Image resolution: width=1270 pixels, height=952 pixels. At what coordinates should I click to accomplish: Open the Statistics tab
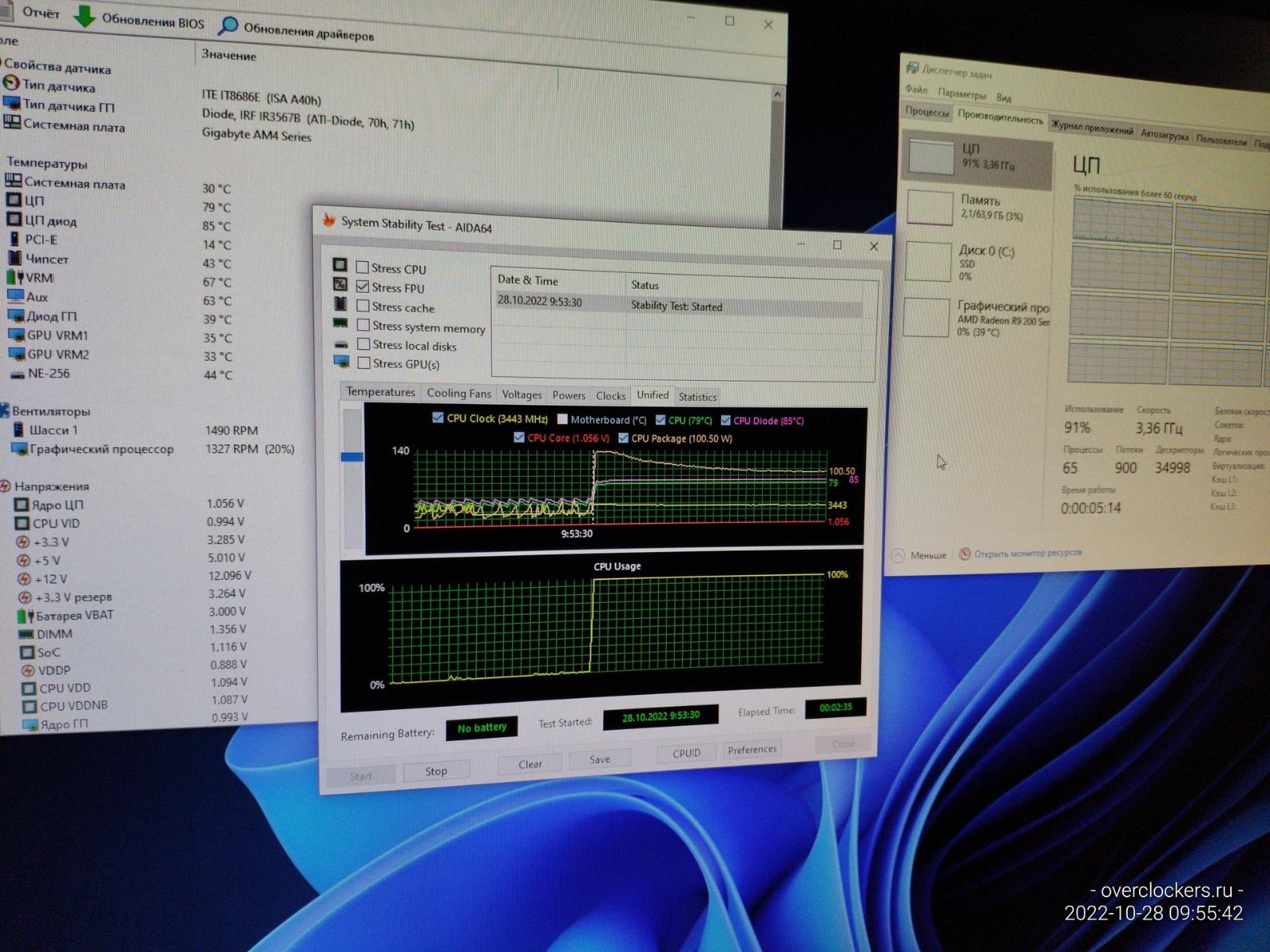pos(697,397)
